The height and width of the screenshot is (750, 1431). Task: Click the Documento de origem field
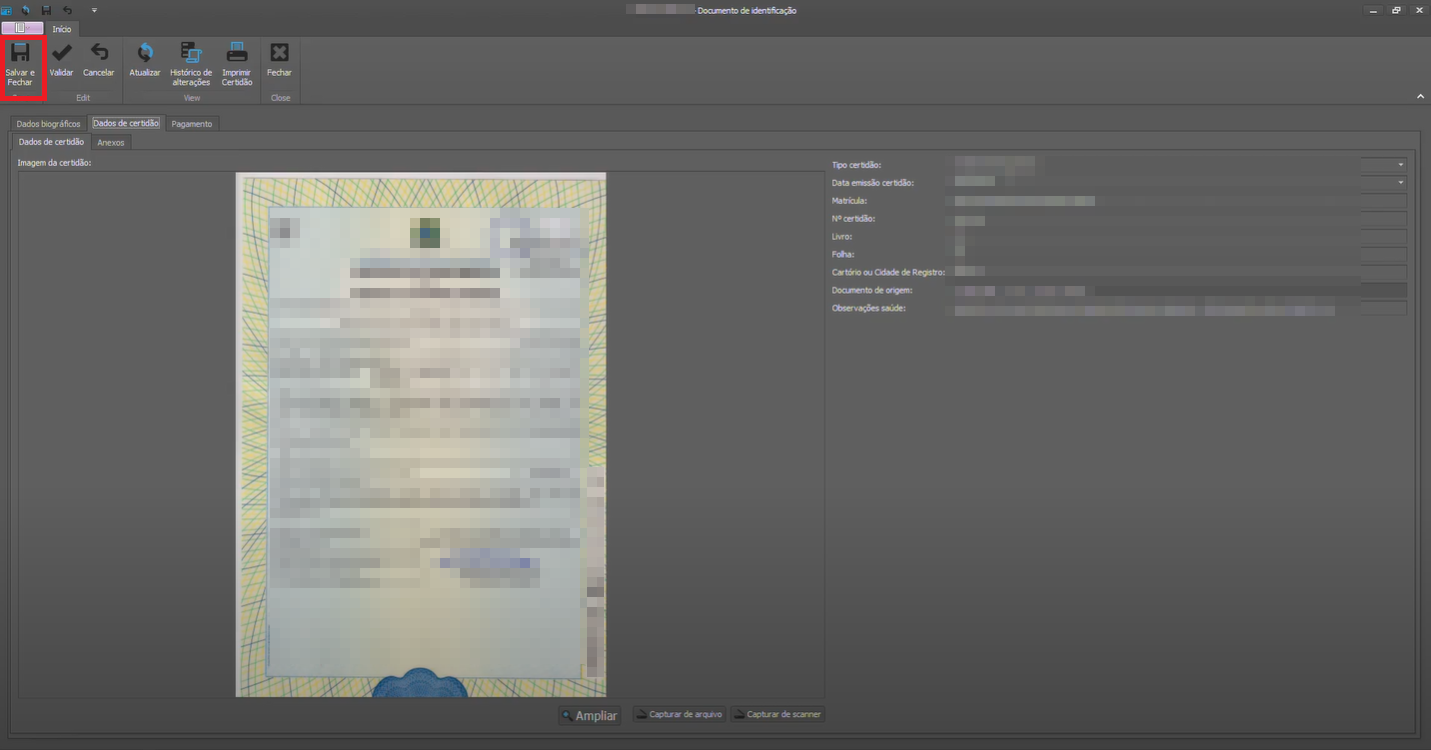1179,290
